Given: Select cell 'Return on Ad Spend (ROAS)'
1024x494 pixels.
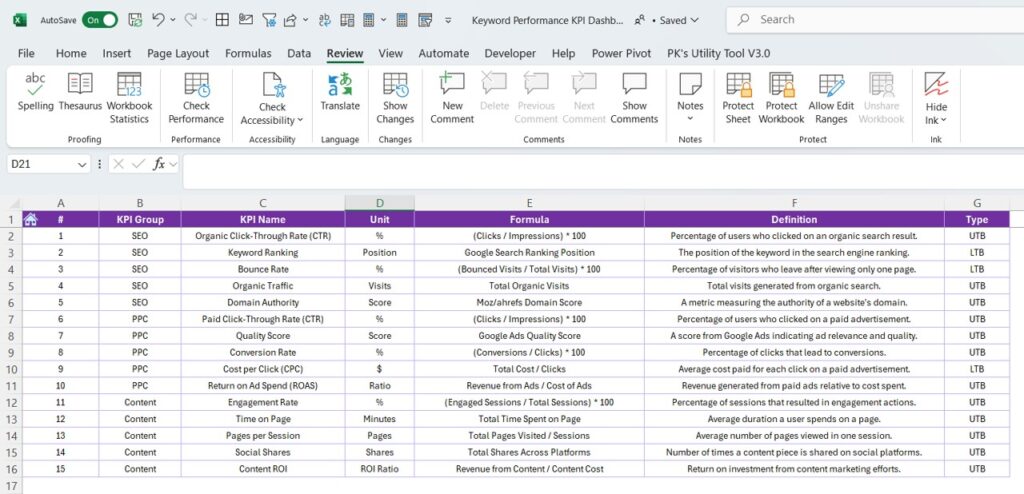Looking at the screenshot, I should click(x=263, y=386).
